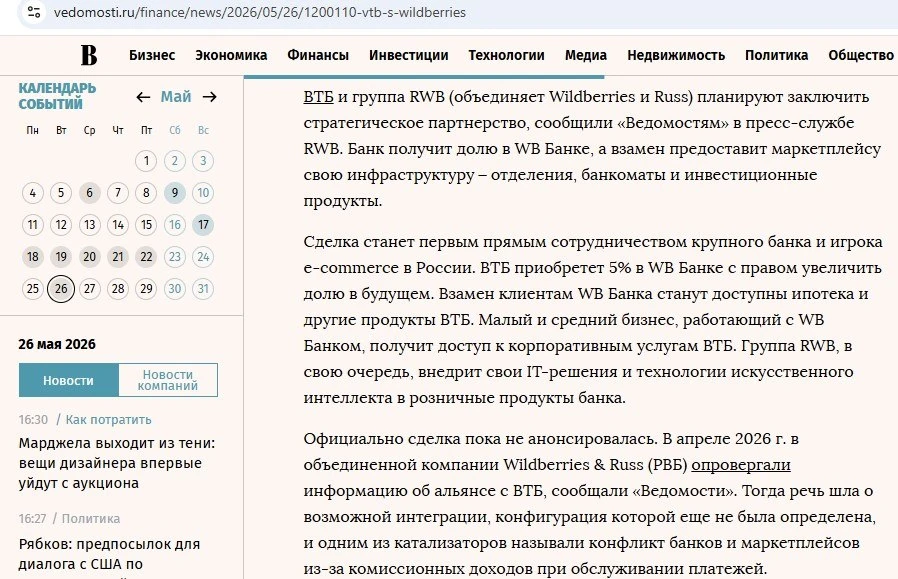Select May 21 in calendar
898x579 pixels.
118,257
